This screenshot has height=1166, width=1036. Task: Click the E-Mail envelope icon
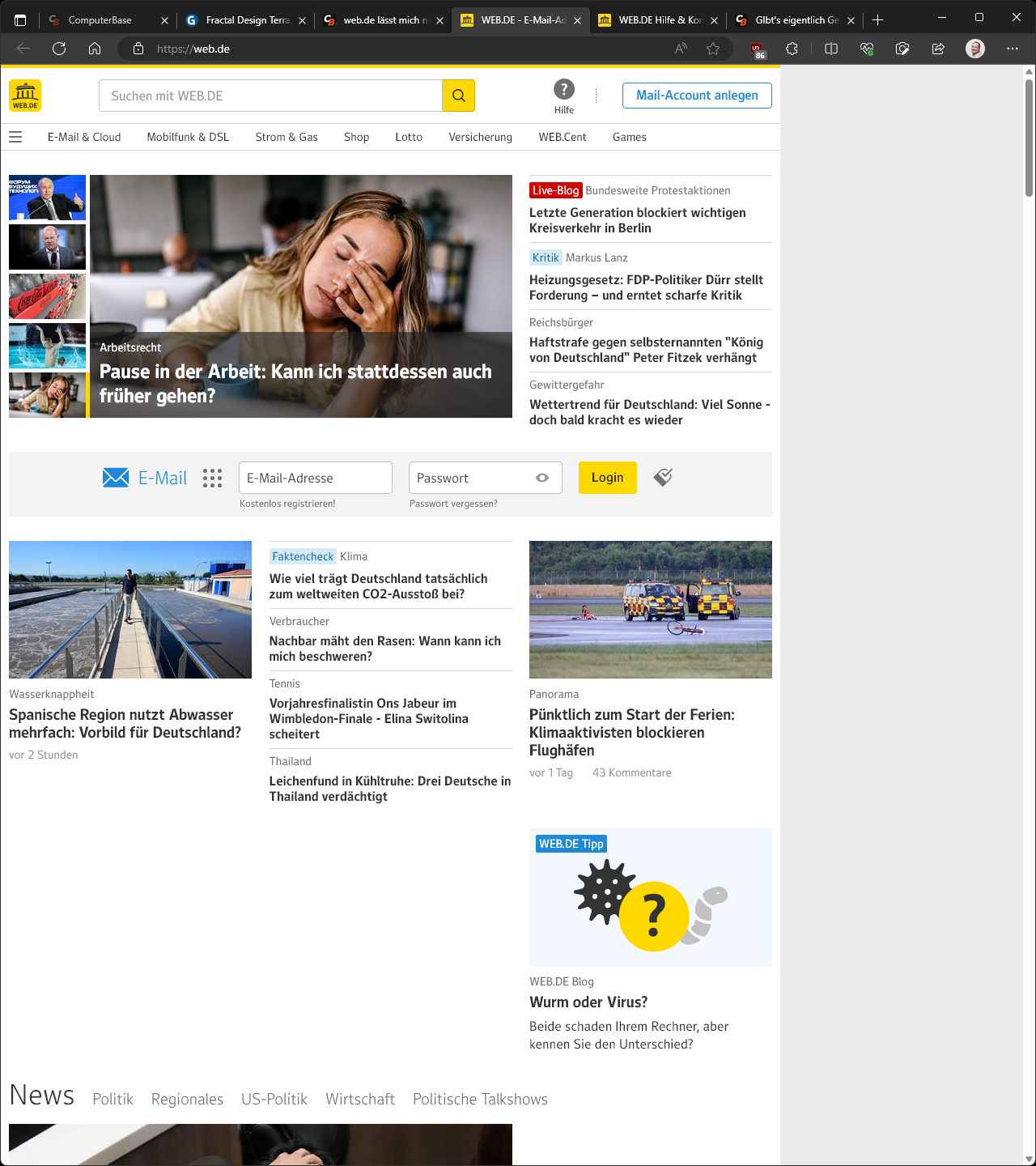pyautogui.click(x=115, y=478)
